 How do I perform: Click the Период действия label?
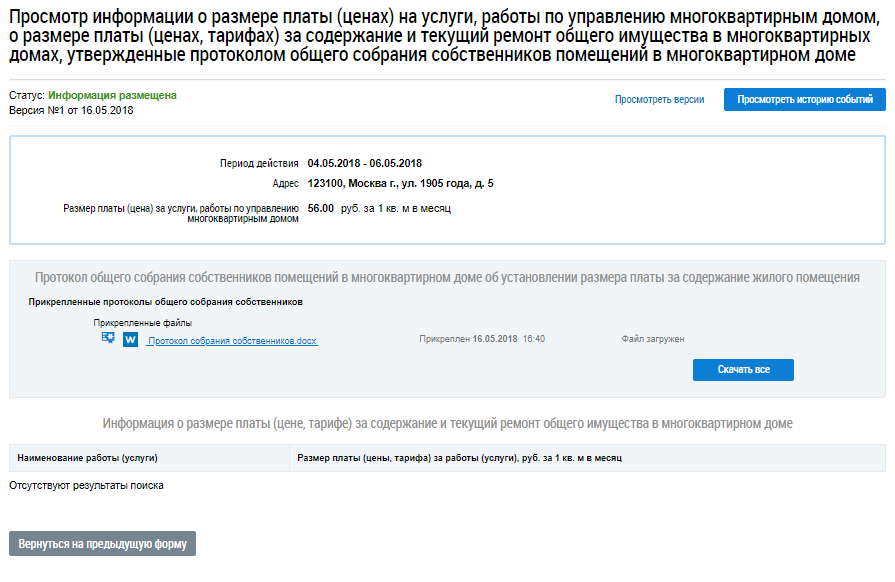(x=259, y=163)
